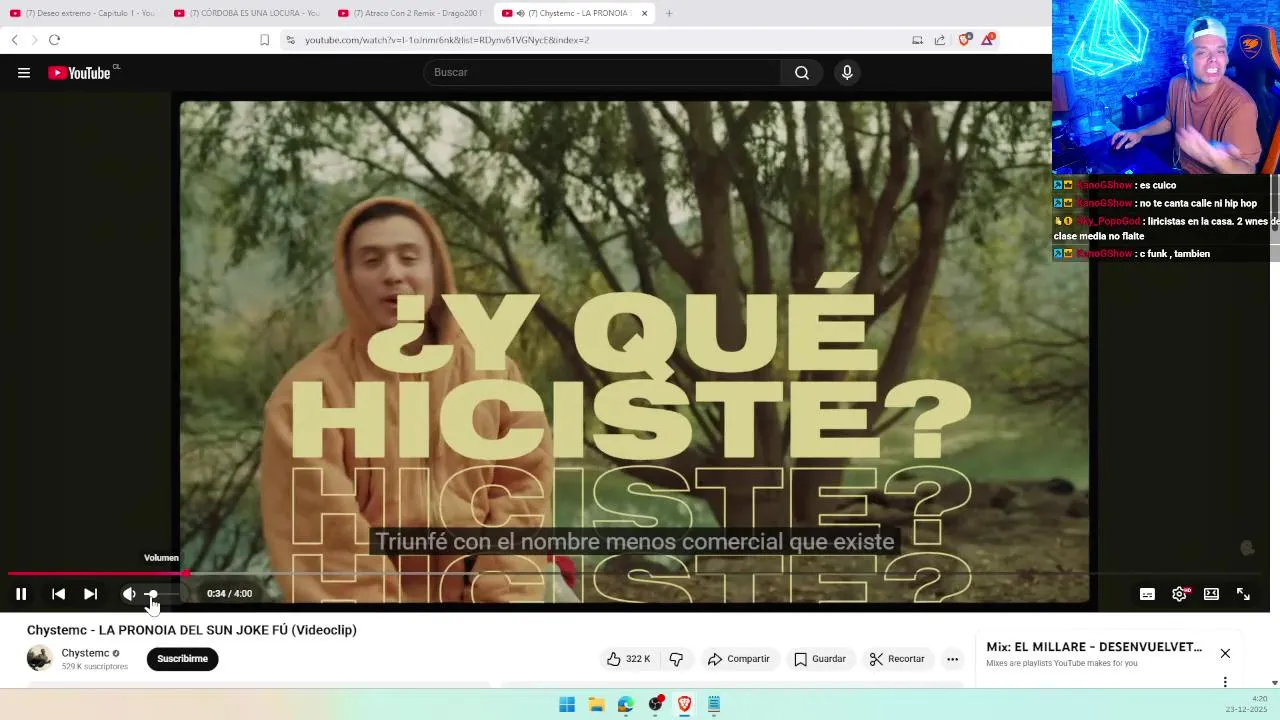The height and width of the screenshot is (720, 1280).
Task: Open the Brave Rewards triangle icon
Action: tap(988, 39)
